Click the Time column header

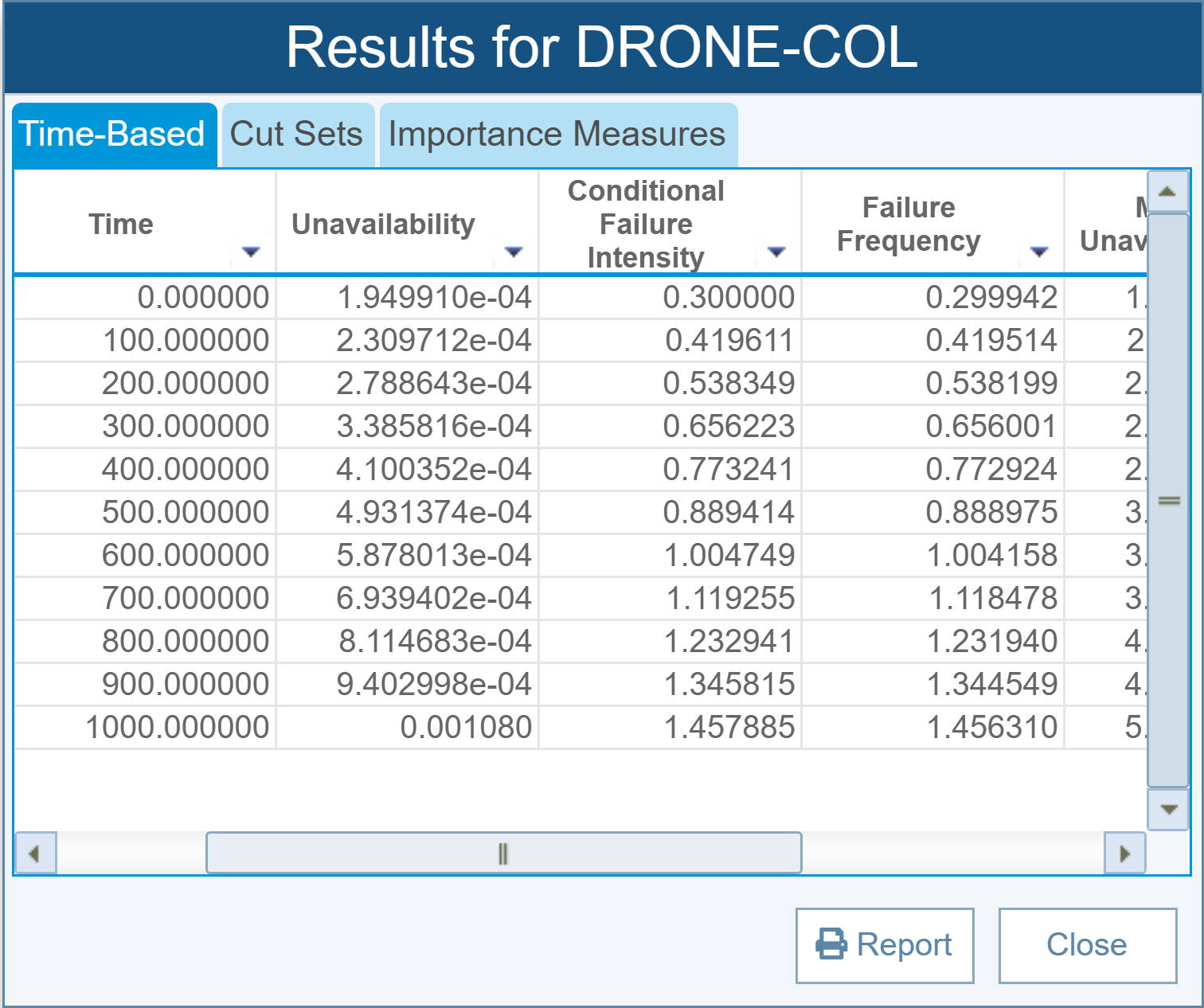tap(121, 224)
